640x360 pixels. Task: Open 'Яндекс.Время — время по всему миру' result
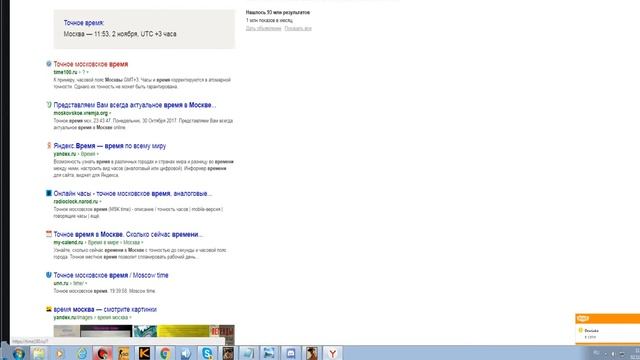tap(110, 146)
